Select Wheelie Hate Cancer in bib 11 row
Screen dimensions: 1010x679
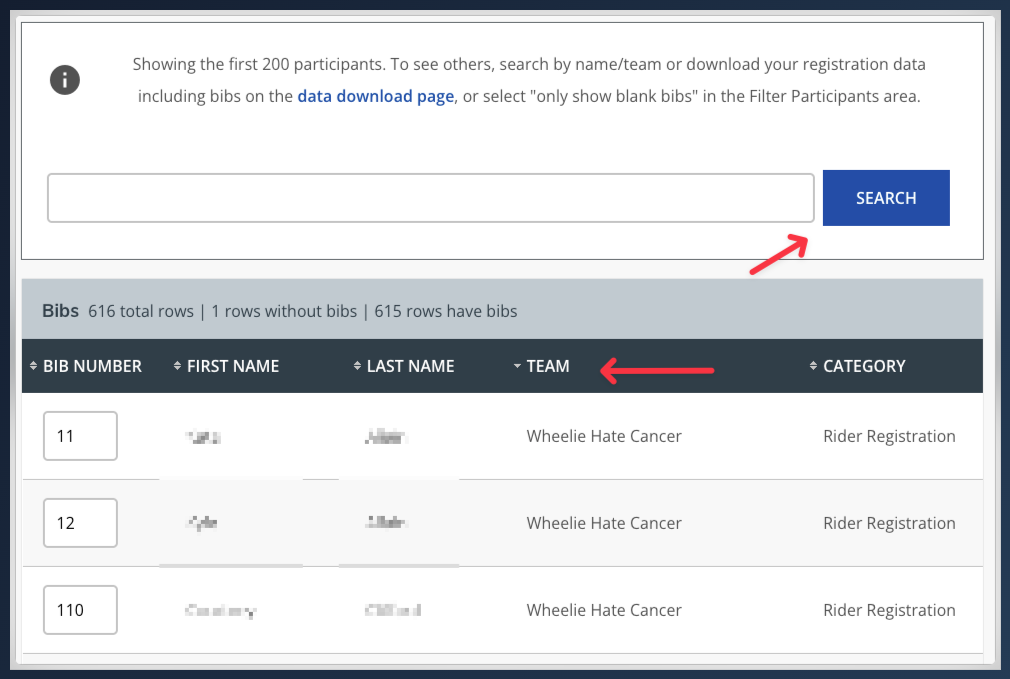point(604,436)
